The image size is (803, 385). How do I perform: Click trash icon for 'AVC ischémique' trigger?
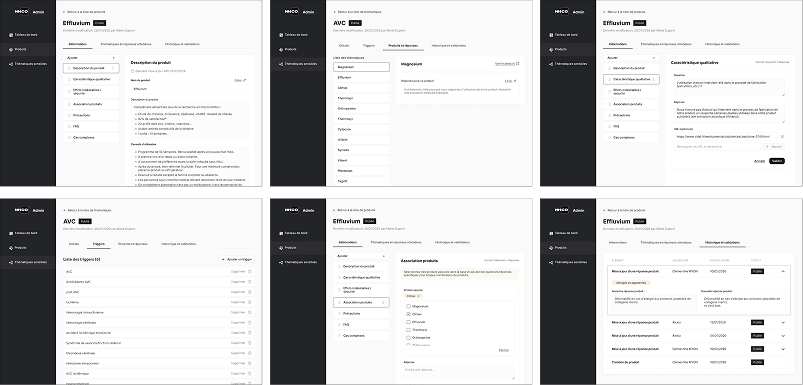pyautogui.click(x=249, y=373)
